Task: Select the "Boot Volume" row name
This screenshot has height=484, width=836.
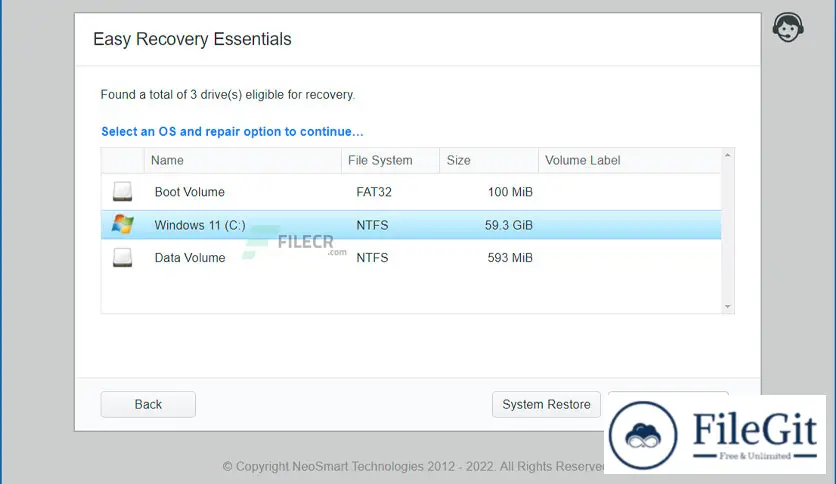Action: point(190,192)
